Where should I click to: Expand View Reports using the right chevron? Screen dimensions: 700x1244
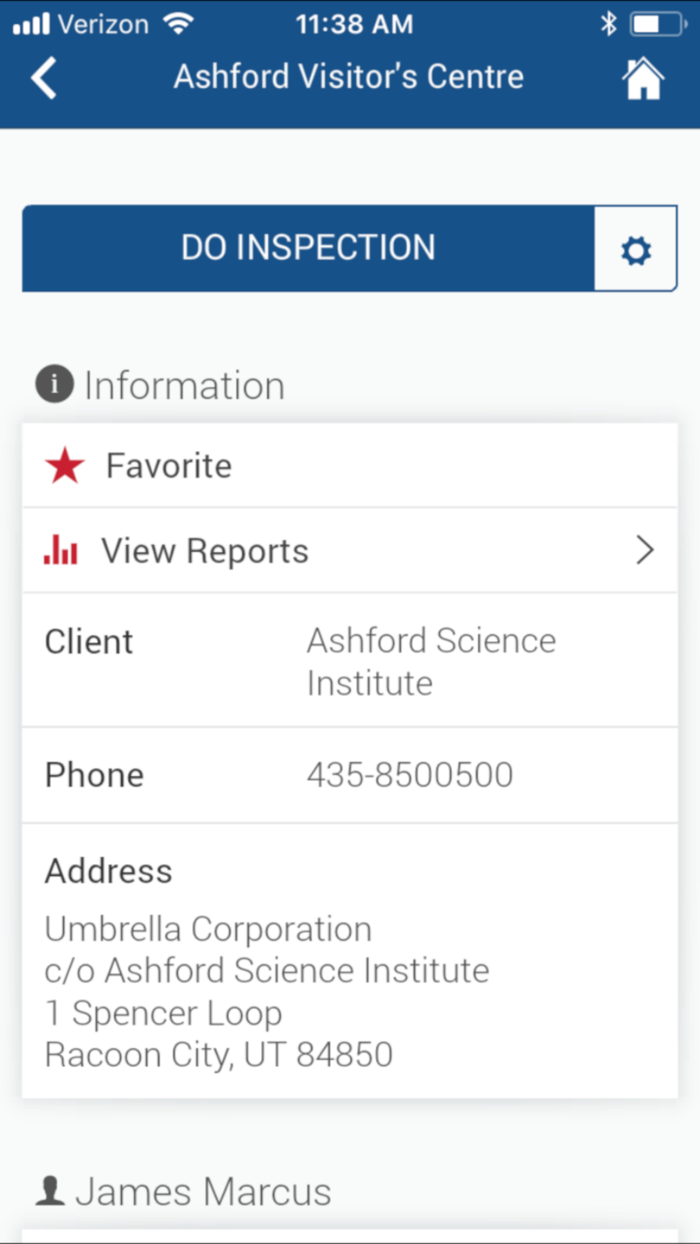tap(644, 549)
